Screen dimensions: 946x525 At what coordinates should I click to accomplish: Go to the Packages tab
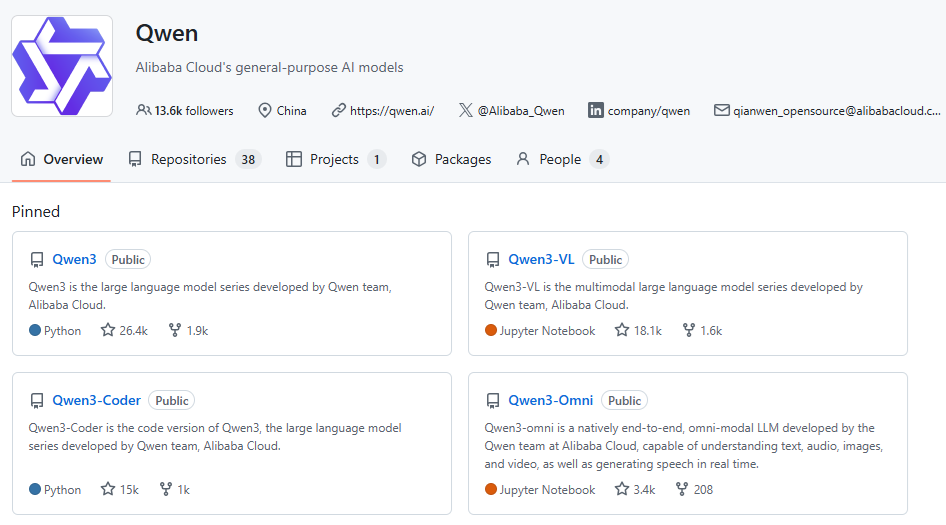tap(451, 159)
